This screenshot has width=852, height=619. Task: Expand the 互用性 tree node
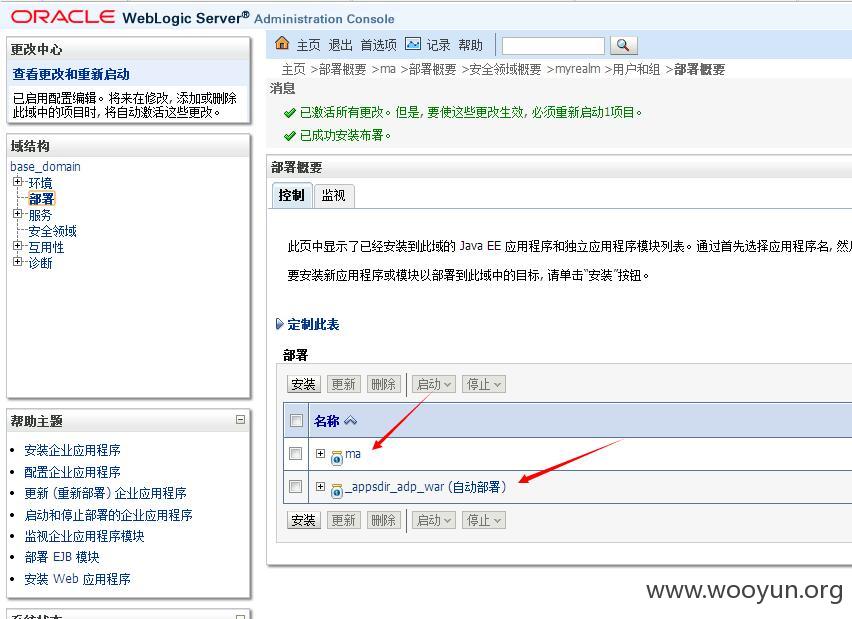pyautogui.click(x=17, y=246)
